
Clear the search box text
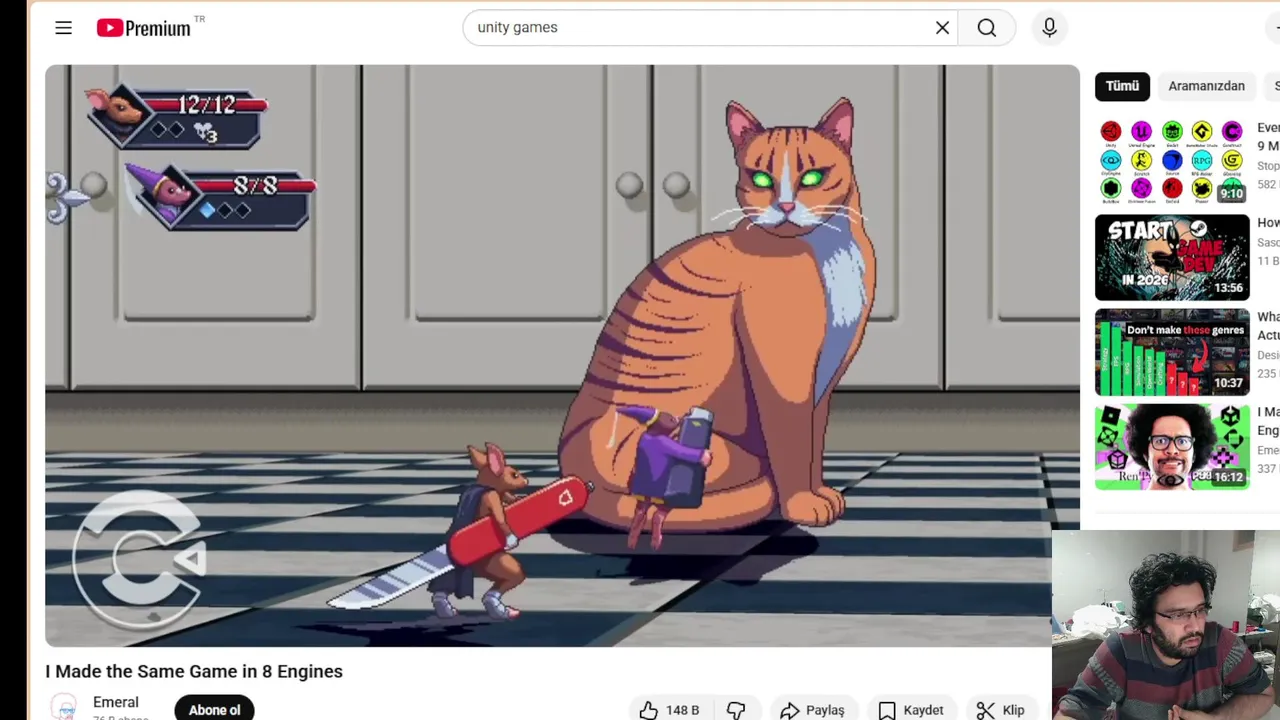[x=942, y=28]
